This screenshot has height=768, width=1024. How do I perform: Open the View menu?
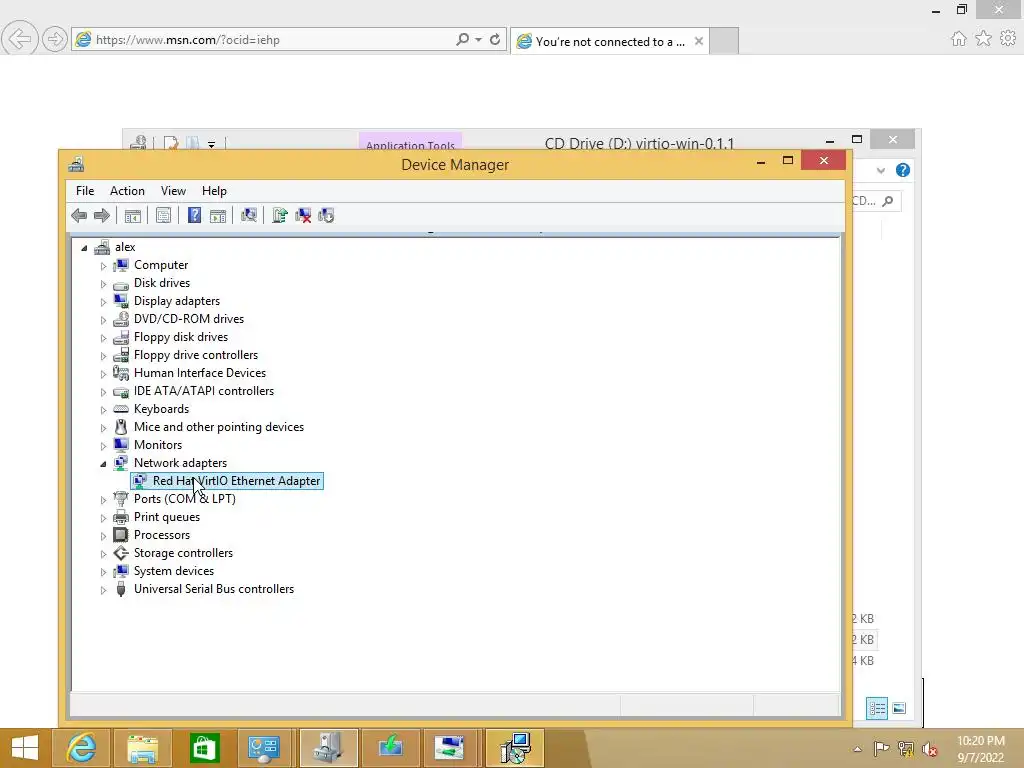[173, 191]
